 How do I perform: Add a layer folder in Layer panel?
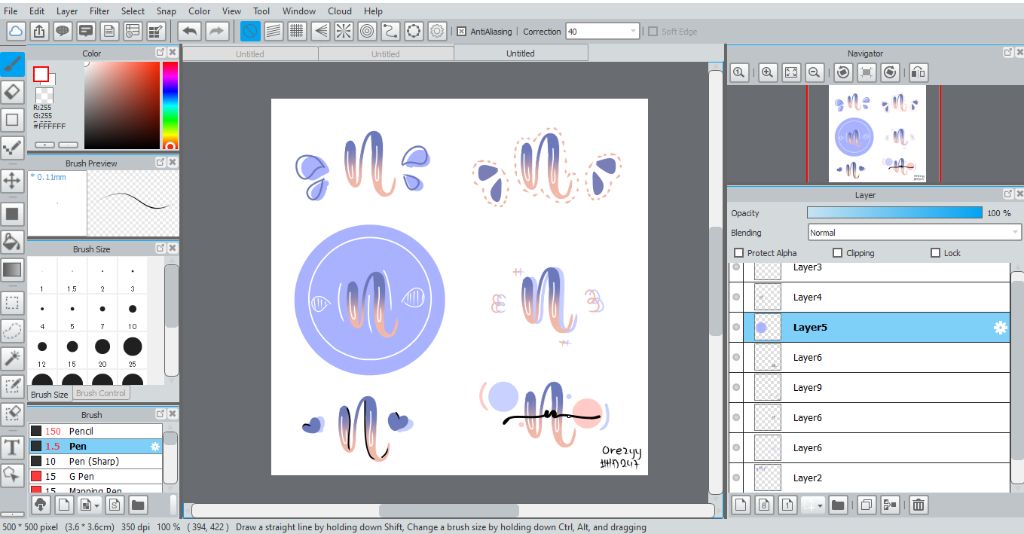[x=838, y=505]
